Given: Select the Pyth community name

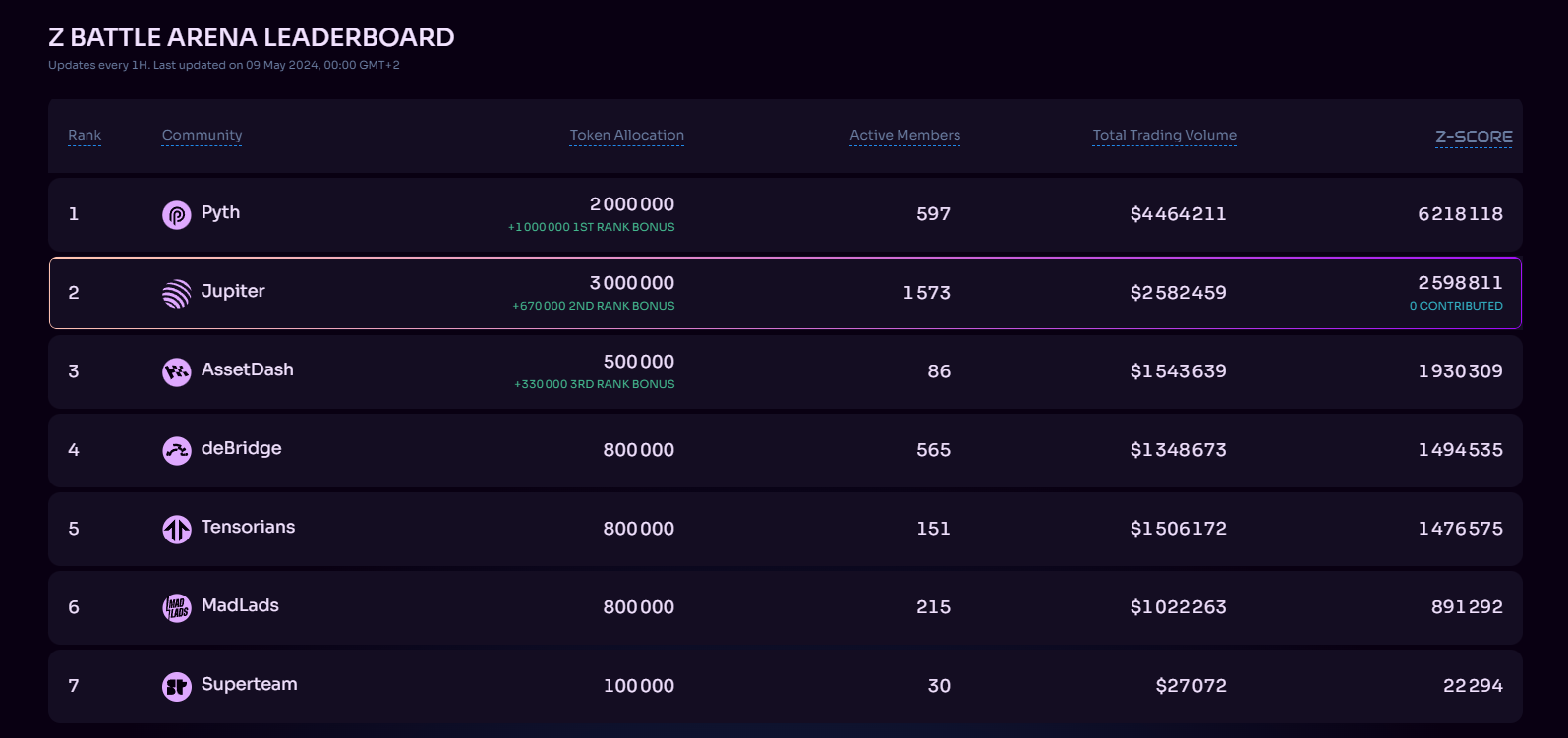Looking at the screenshot, I should point(220,212).
